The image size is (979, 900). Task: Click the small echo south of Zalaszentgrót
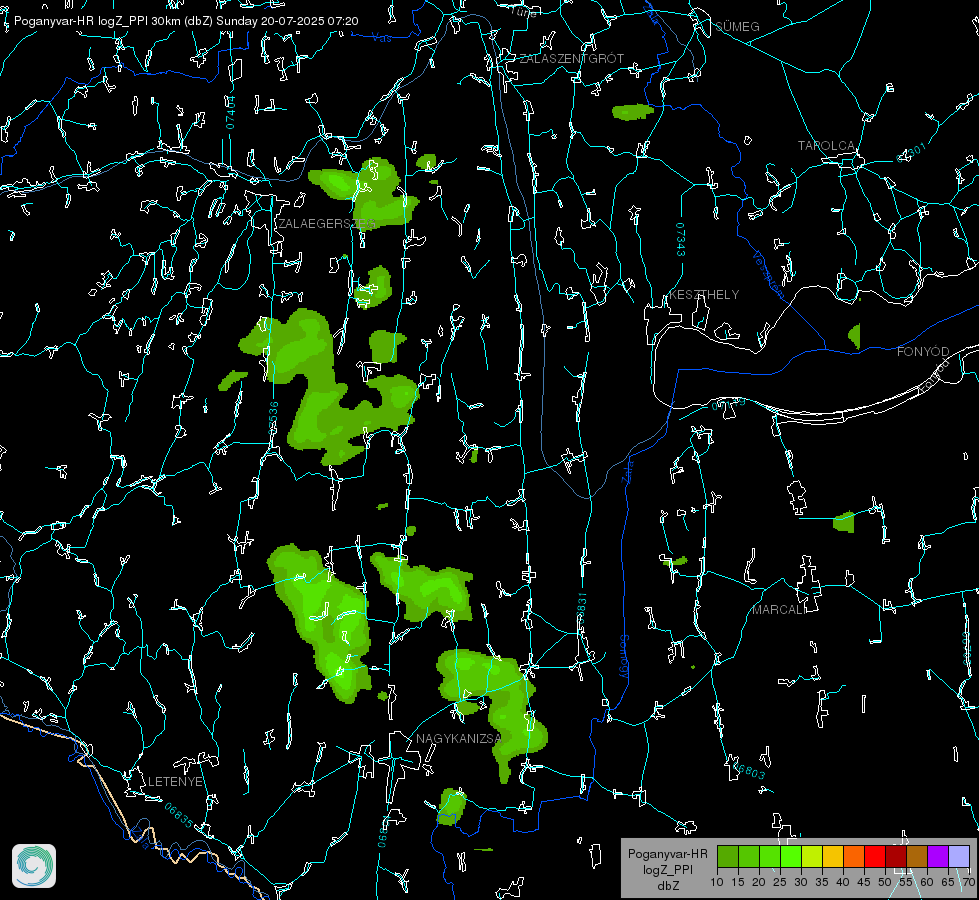coord(632,112)
